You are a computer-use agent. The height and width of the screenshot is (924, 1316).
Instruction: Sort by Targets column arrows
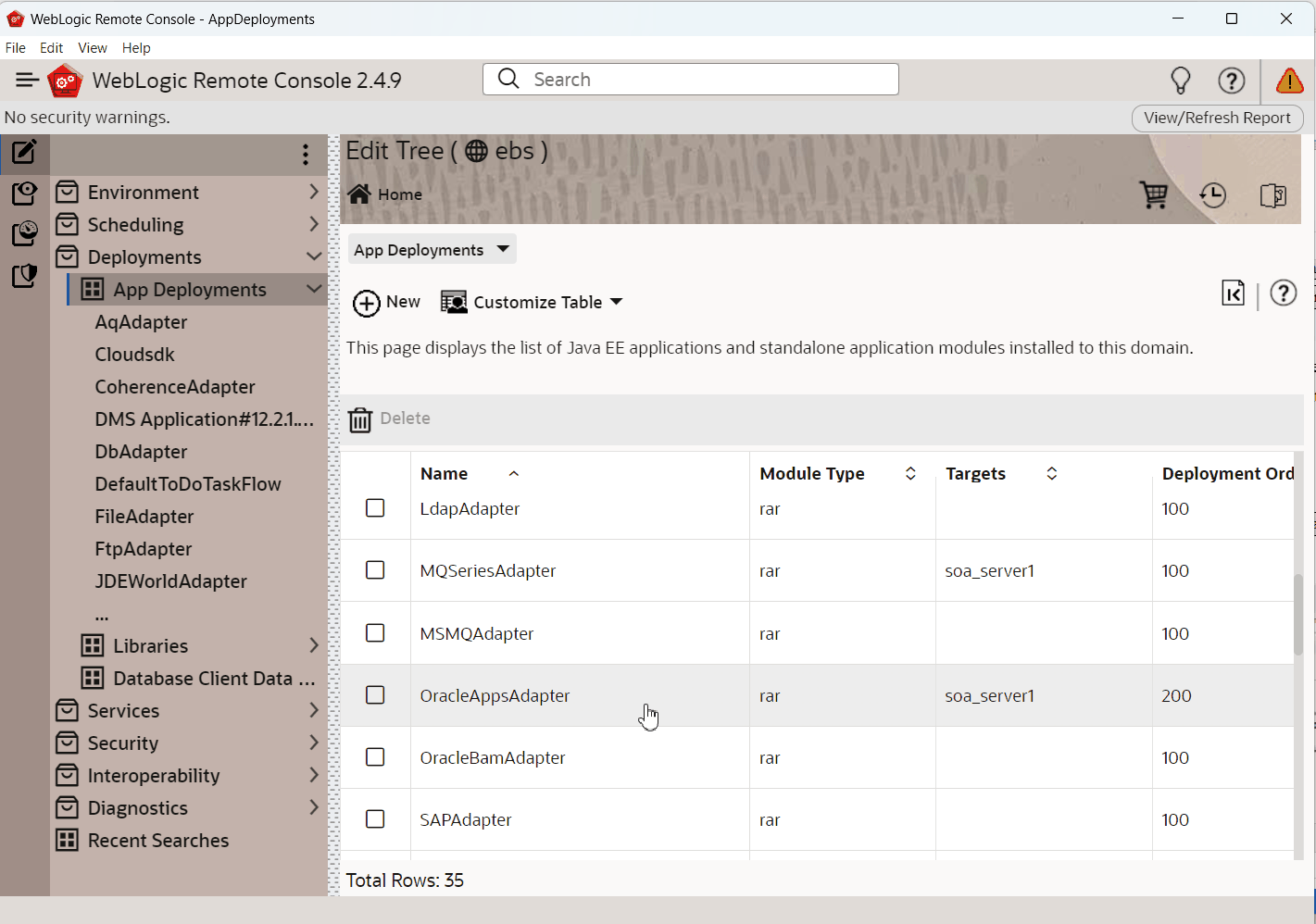(x=1052, y=474)
